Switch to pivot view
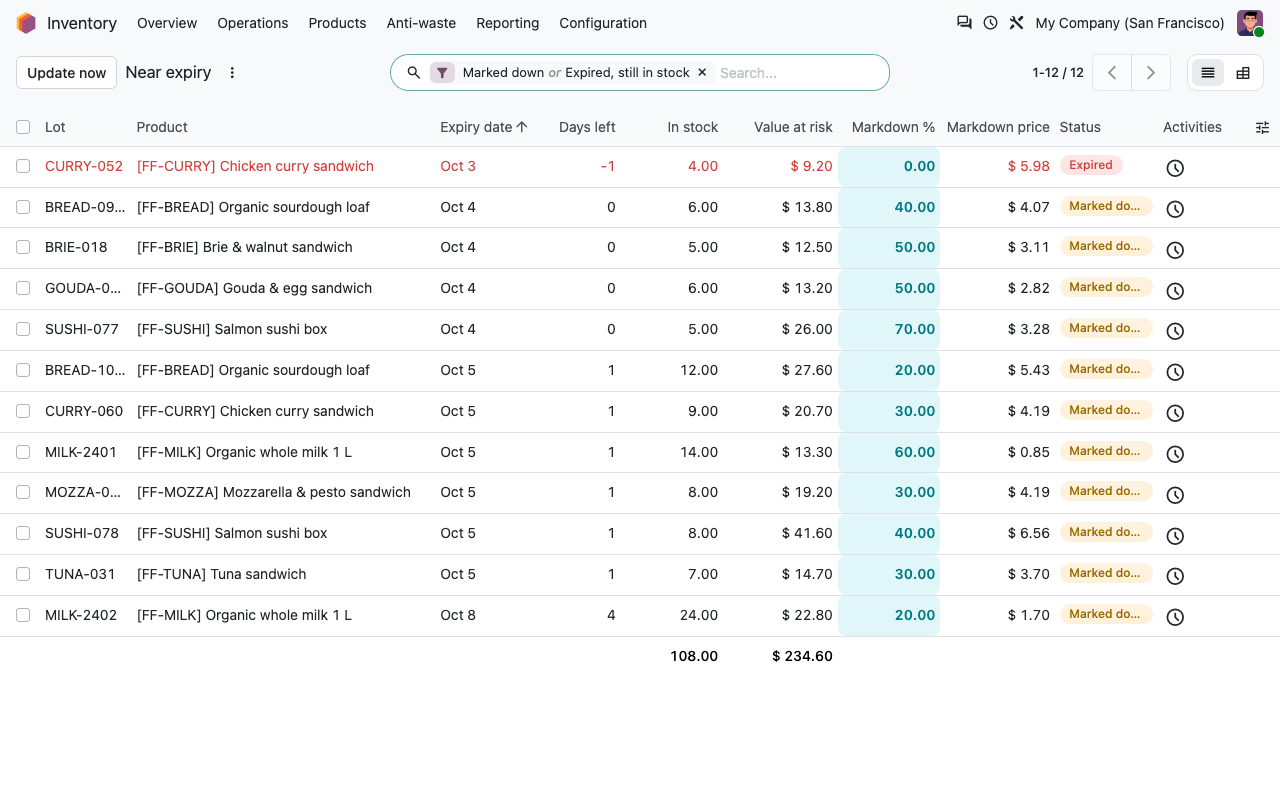Screen dimensions: 1280x800 (1243, 73)
